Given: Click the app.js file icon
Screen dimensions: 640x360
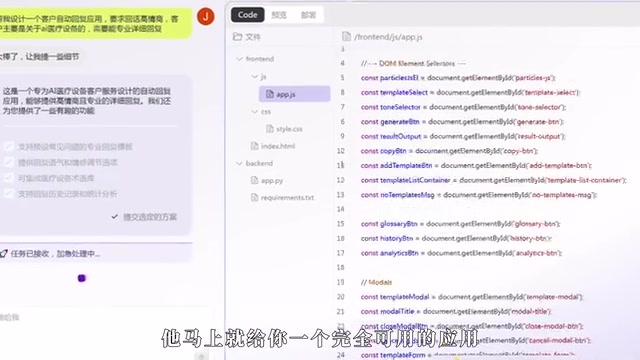Looking at the screenshot, I should coord(270,94).
